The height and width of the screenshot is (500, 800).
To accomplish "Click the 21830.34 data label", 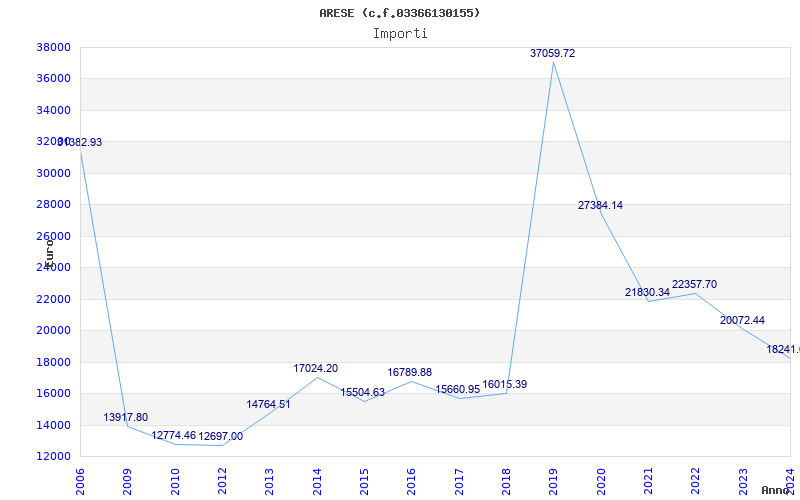I will (x=647, y=292).
